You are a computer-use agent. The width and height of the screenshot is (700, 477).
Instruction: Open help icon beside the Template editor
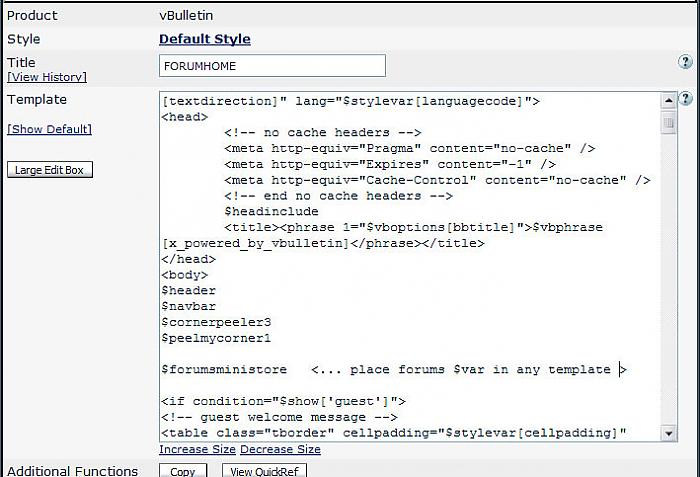click(x=686, y=99)
